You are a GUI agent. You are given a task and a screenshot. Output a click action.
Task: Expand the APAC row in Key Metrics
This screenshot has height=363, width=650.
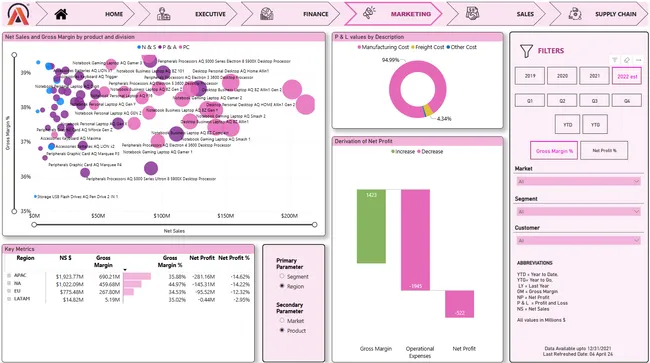tap(9, 276)
